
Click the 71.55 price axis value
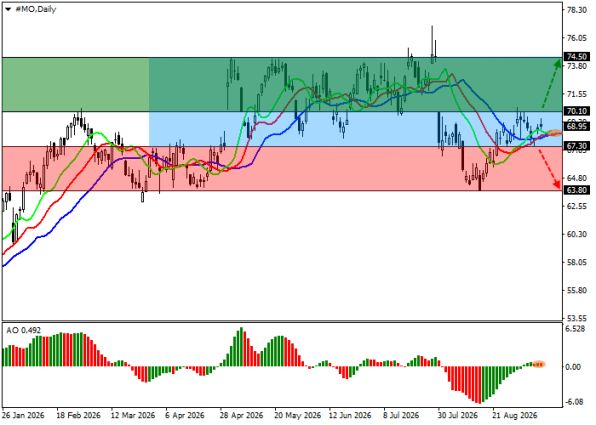pyautogui.click(x=577, y=94)
